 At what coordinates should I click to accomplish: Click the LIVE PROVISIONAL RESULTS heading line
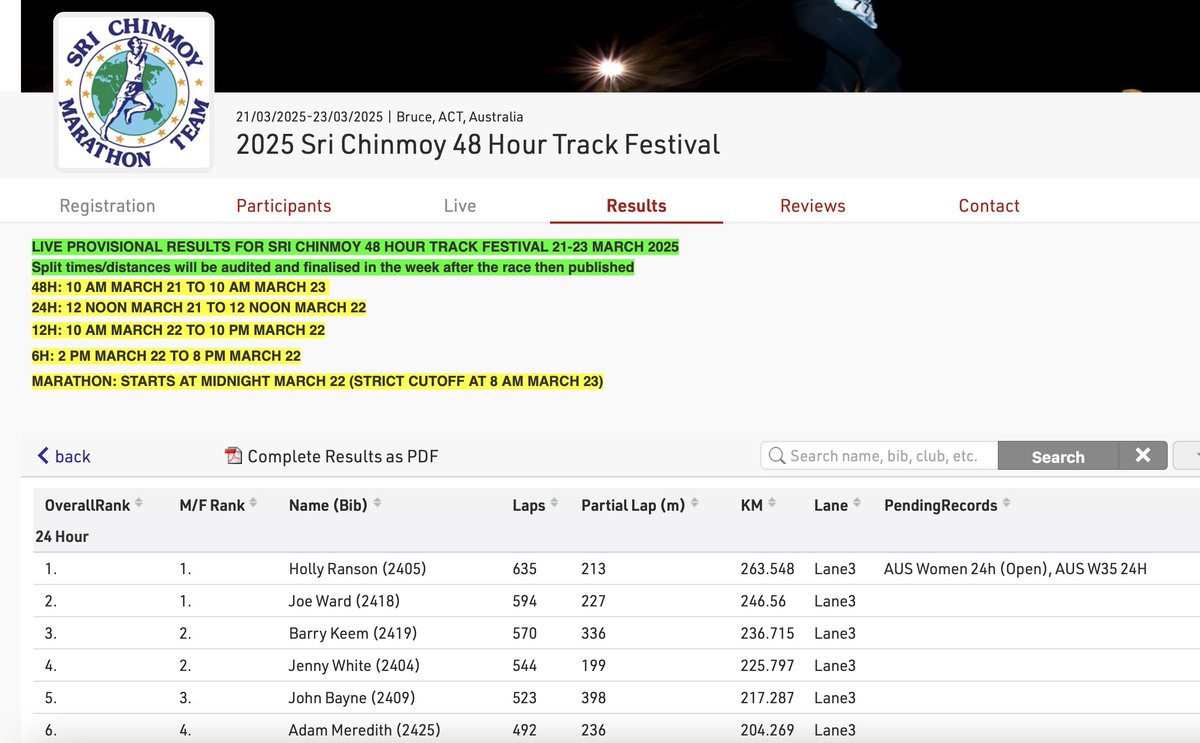pyautogui.click(x=355, y=246)
